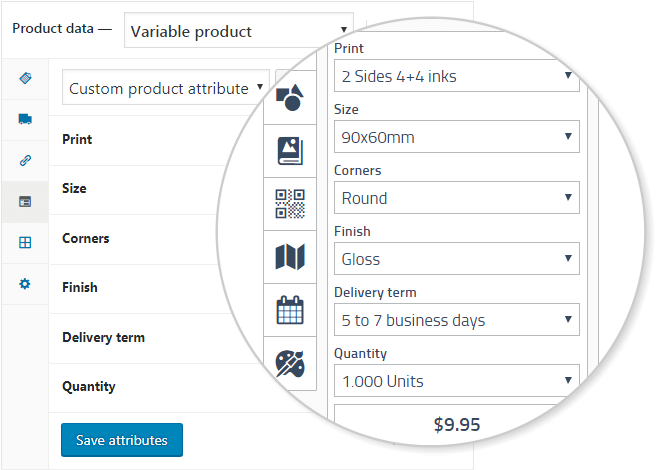The image size is (656, 470).
Task: Select the QR code icon
Action: (290, 204)
